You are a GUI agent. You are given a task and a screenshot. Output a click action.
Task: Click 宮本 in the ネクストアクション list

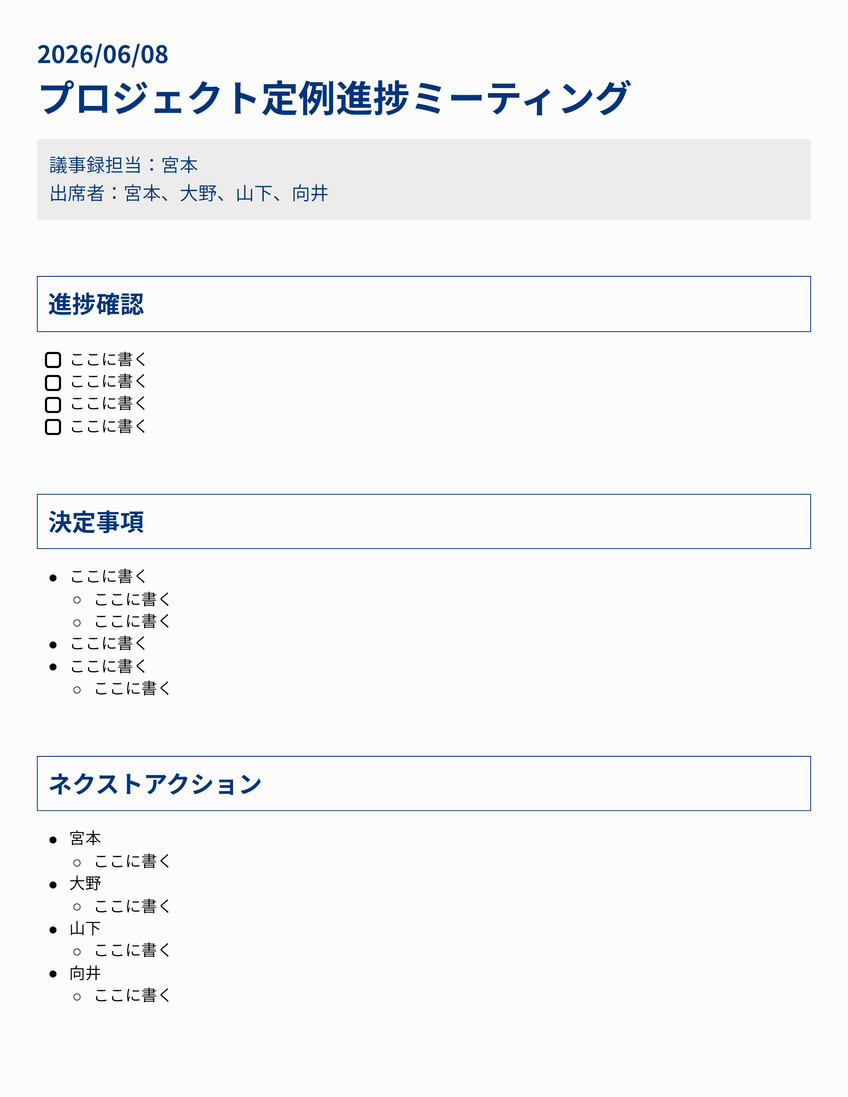[85, 838]
